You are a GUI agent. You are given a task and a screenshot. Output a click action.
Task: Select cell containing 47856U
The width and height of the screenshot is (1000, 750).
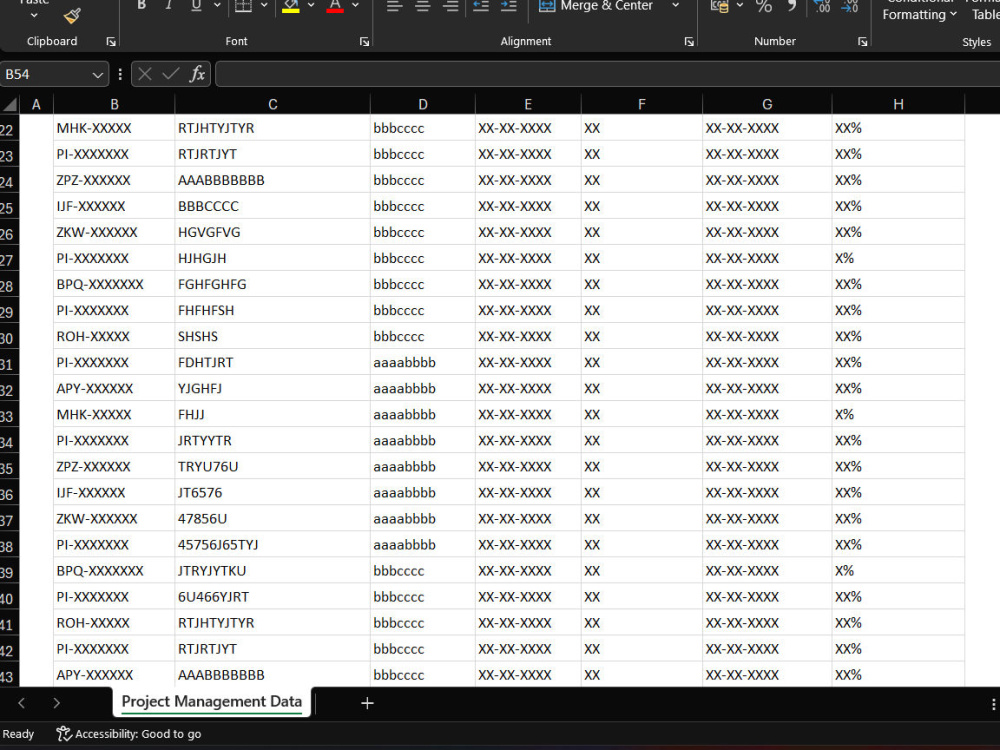[272, 518]
